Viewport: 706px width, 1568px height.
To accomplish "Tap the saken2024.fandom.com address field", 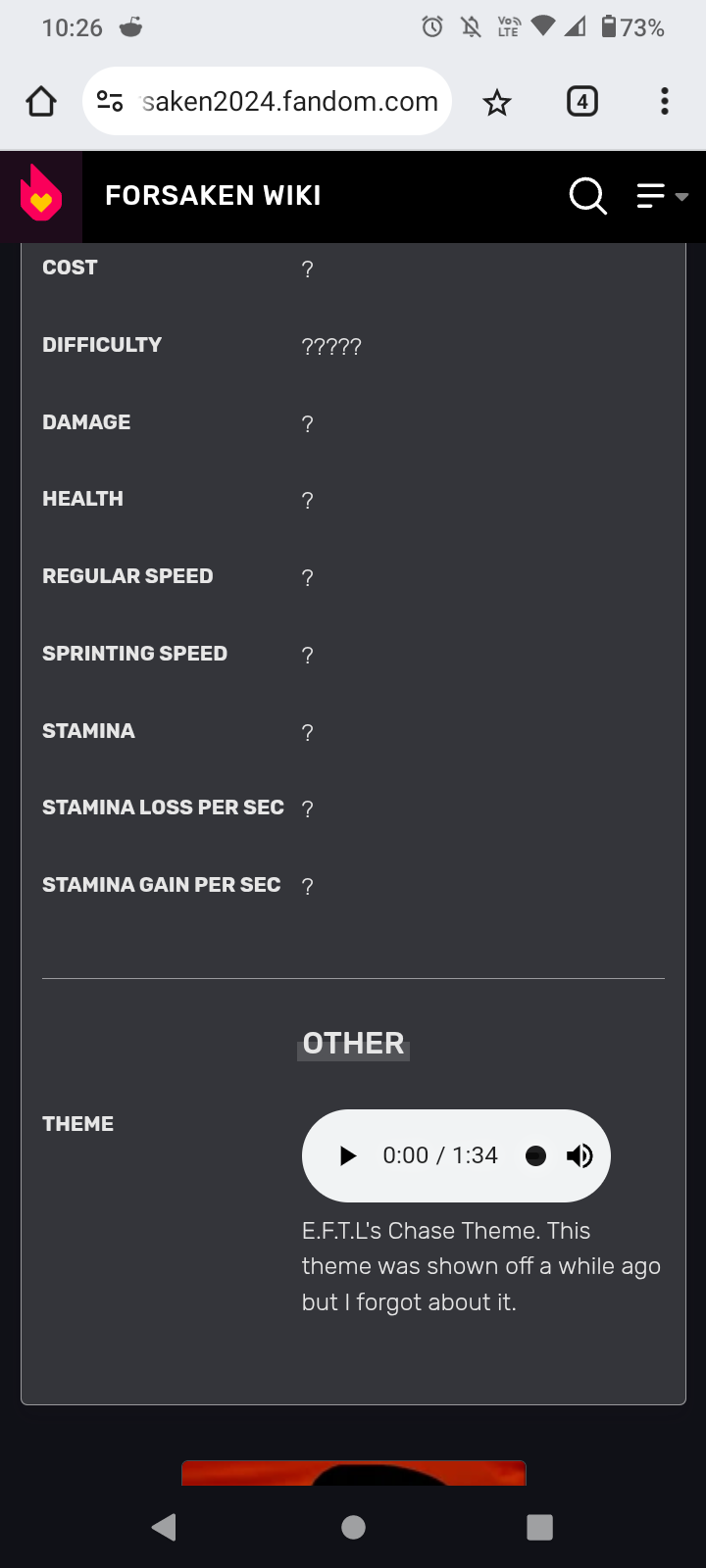I will (x=289, y=101).
